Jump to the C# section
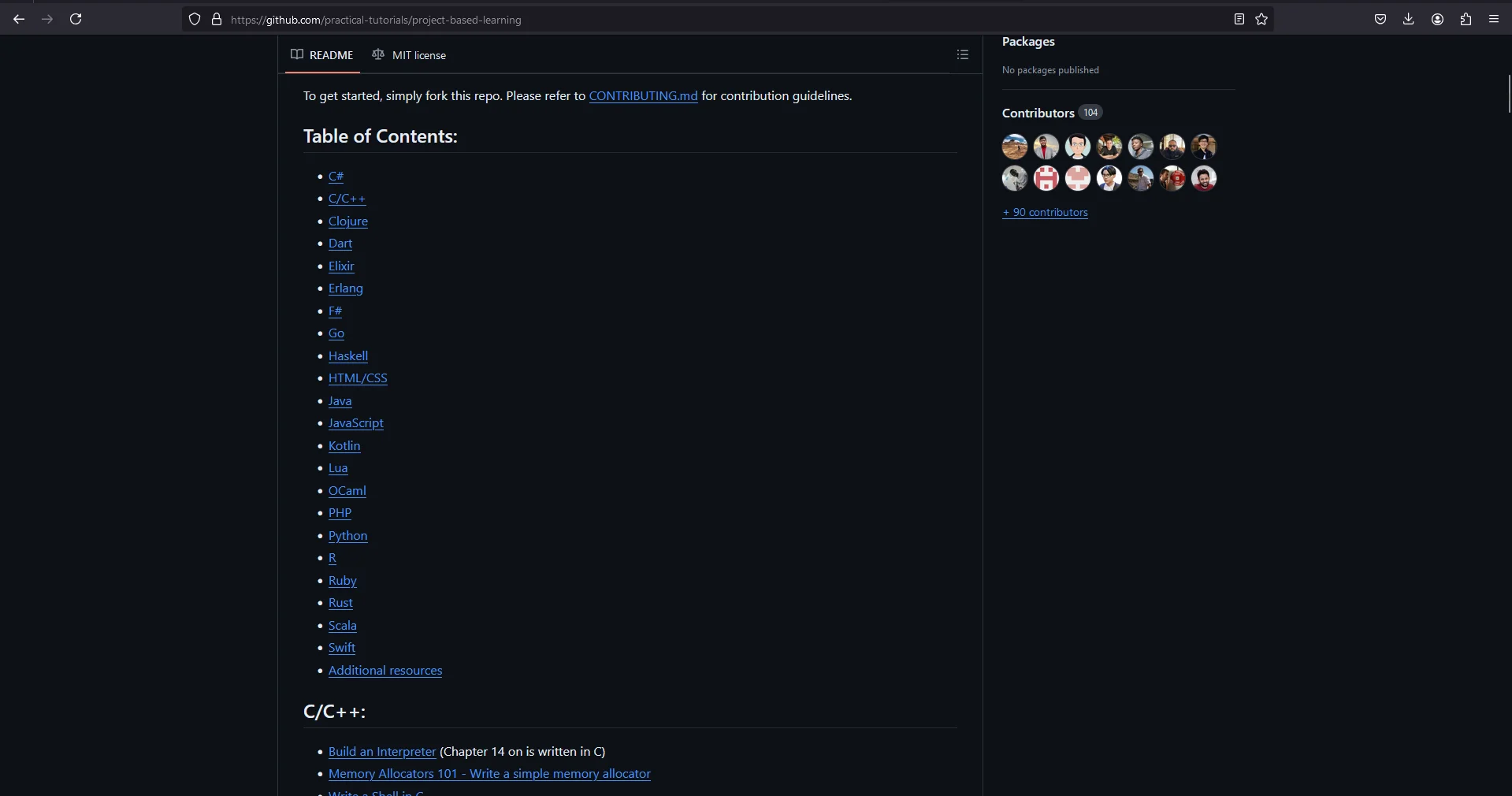1512x796 pixels. pos(336,177)
